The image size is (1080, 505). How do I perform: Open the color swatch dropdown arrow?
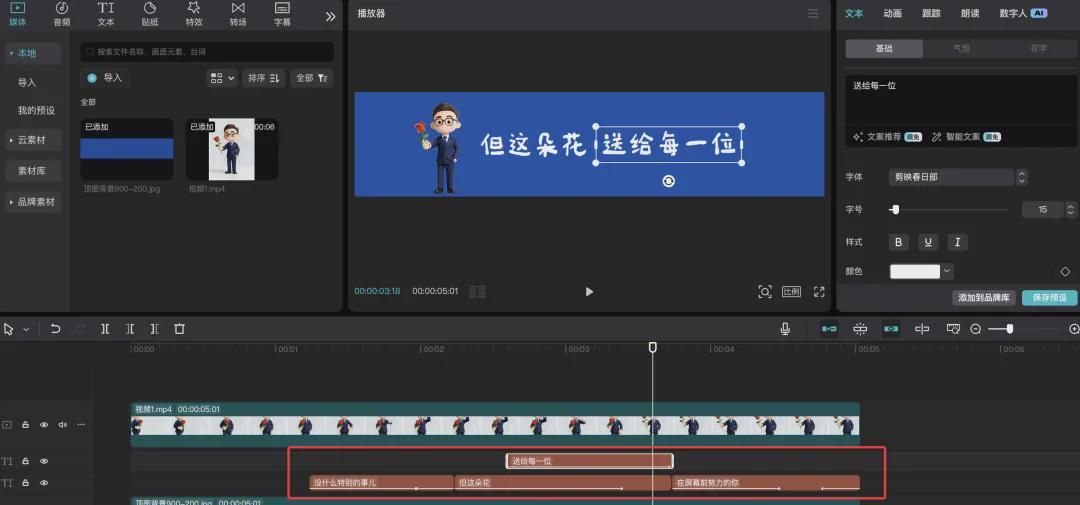coord(948,271)
